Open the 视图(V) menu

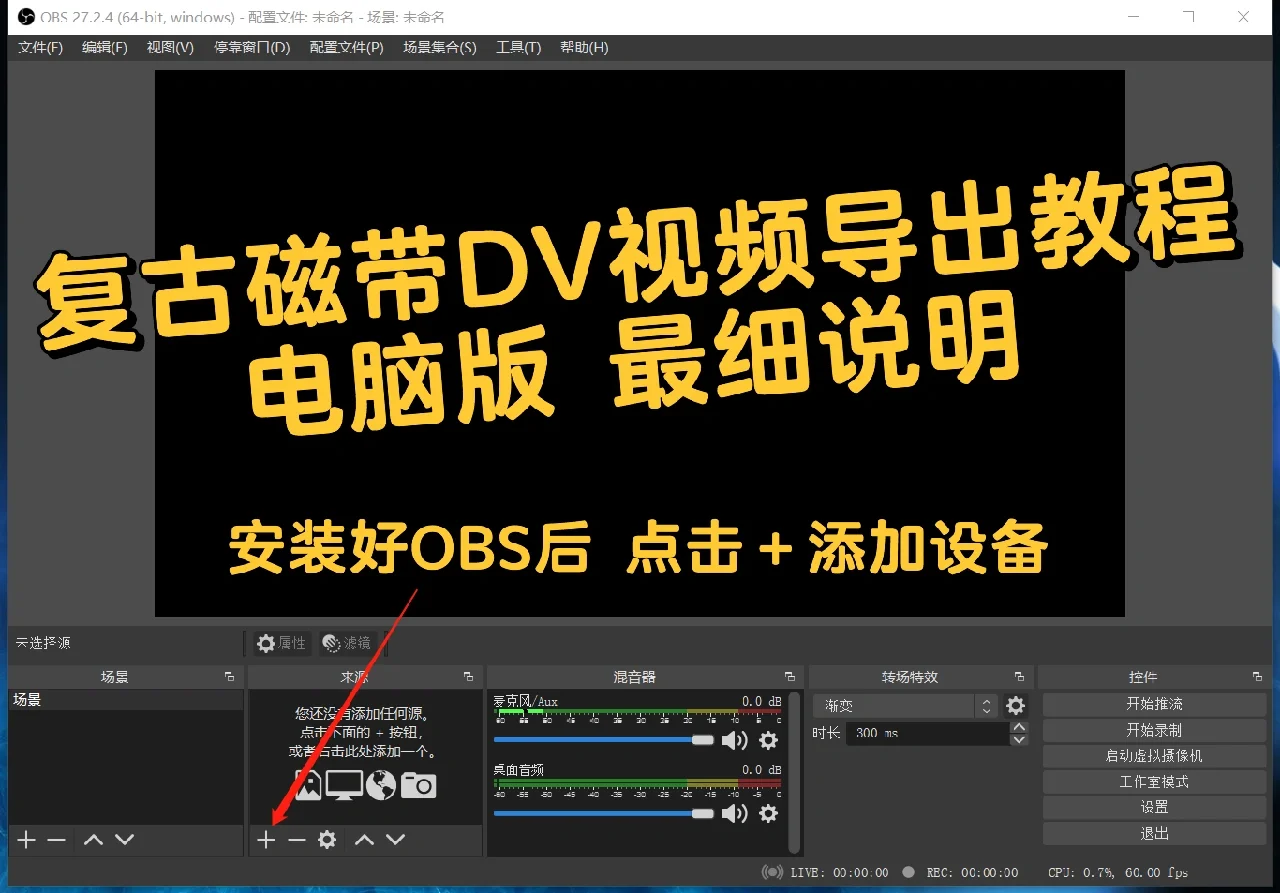tap(170, 47)
